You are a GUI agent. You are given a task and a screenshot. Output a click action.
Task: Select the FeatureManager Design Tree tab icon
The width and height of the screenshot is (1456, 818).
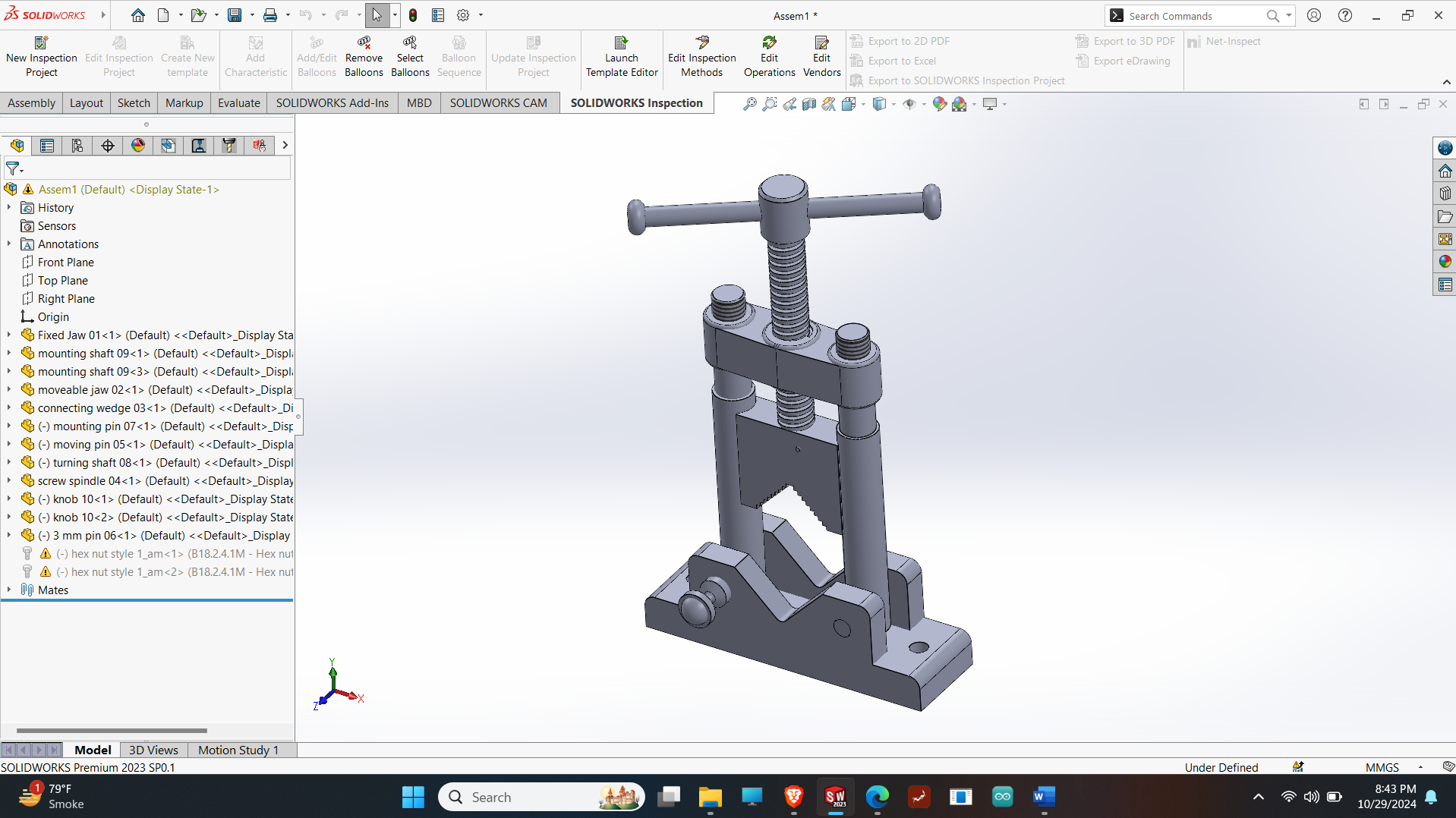click(x=17, y=146)
